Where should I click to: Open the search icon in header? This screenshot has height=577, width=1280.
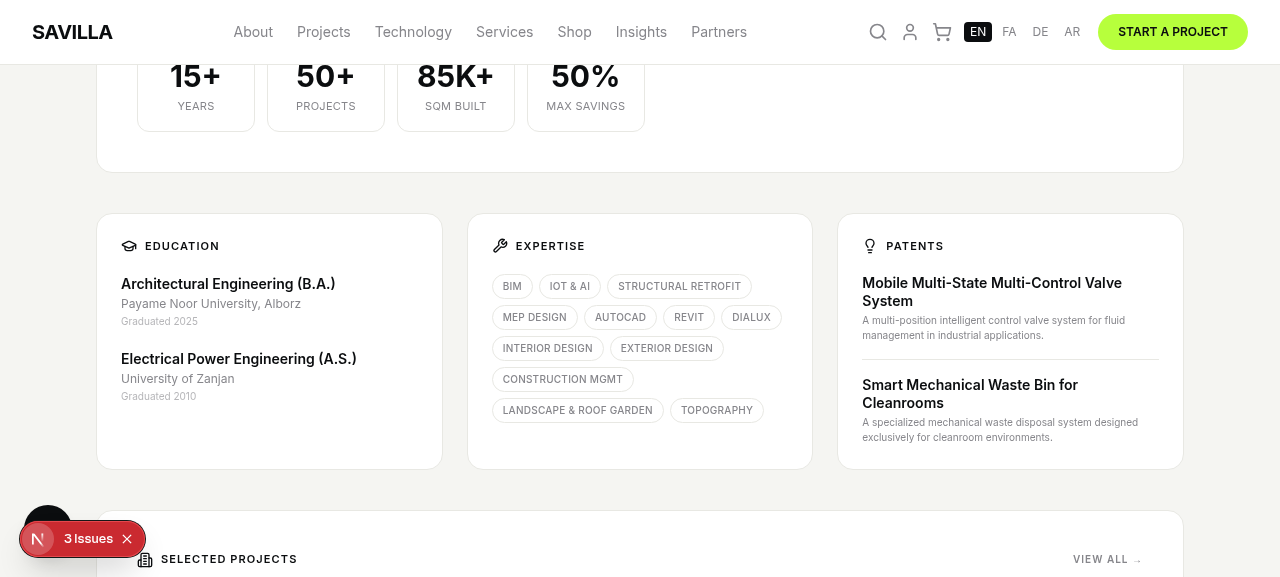tap(878, 32)
